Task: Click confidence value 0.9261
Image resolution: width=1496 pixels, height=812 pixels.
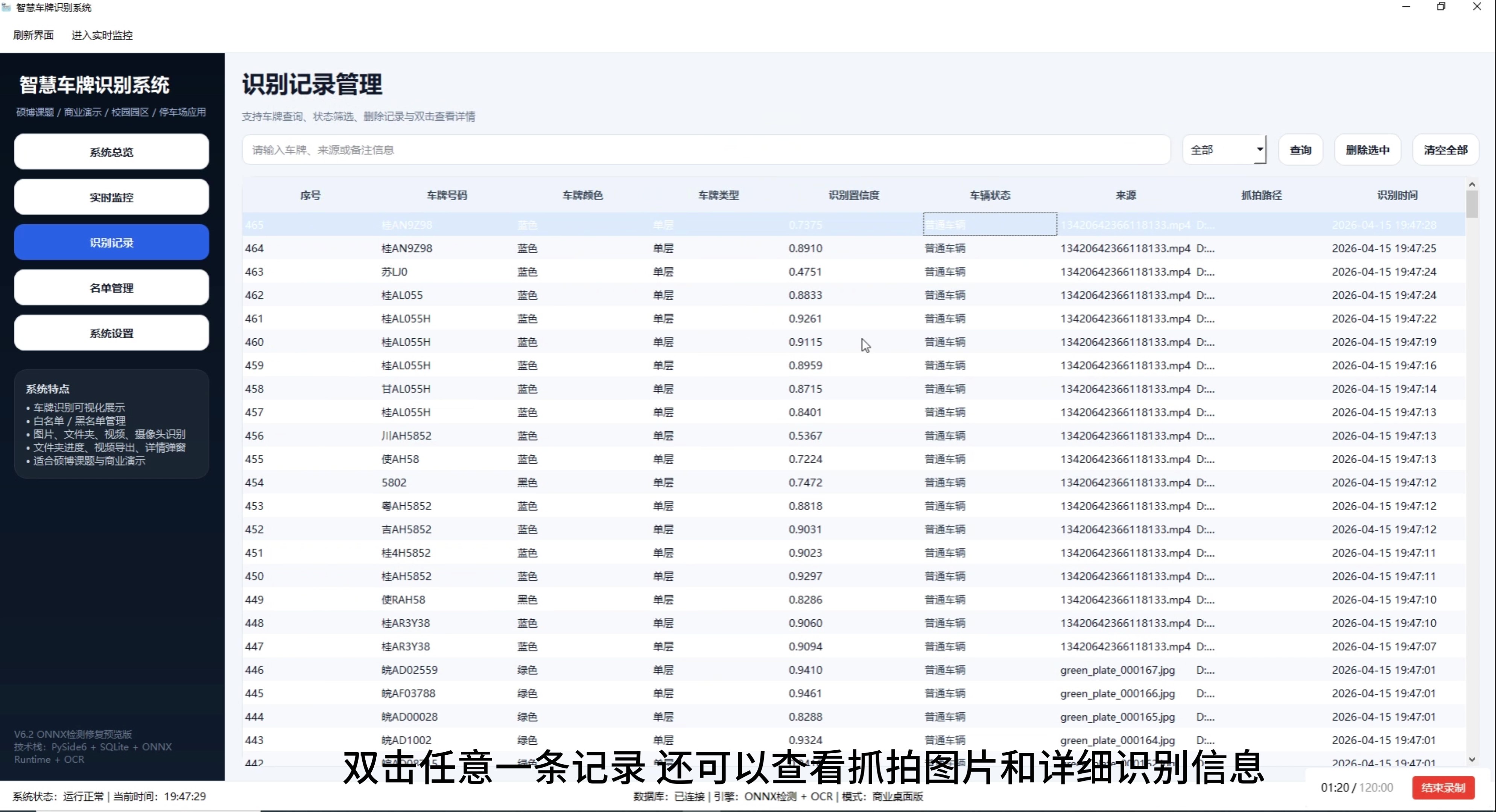Action: [x=805, y=318]
